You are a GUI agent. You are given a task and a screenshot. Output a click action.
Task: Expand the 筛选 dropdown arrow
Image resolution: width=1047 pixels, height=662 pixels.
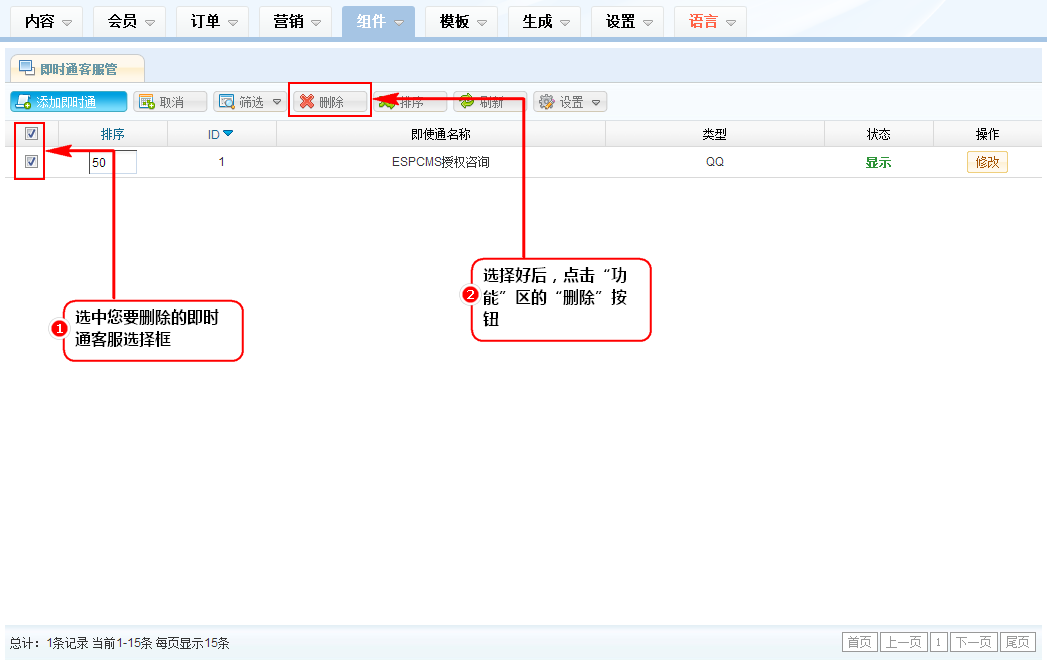(277, 102)
